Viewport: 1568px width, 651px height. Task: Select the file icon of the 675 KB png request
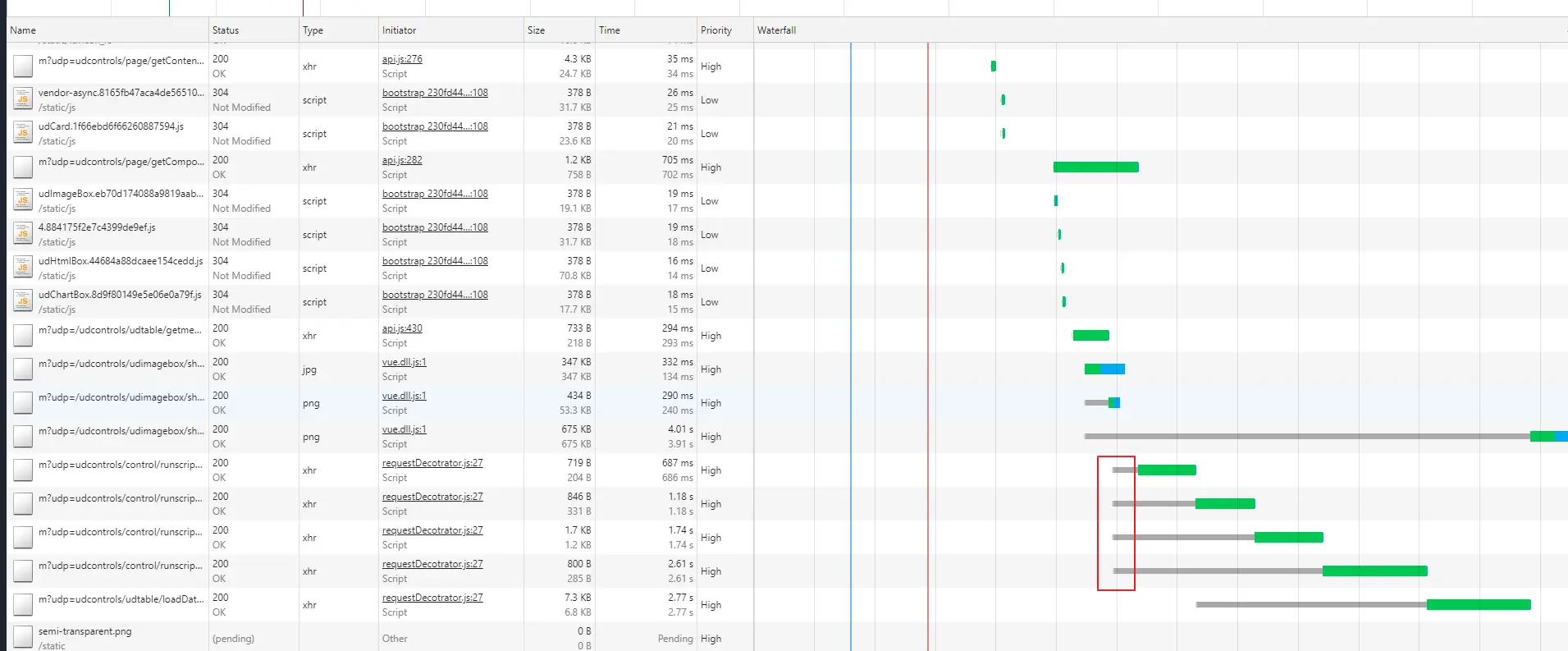pyautogui.click(x=23, y=436)
